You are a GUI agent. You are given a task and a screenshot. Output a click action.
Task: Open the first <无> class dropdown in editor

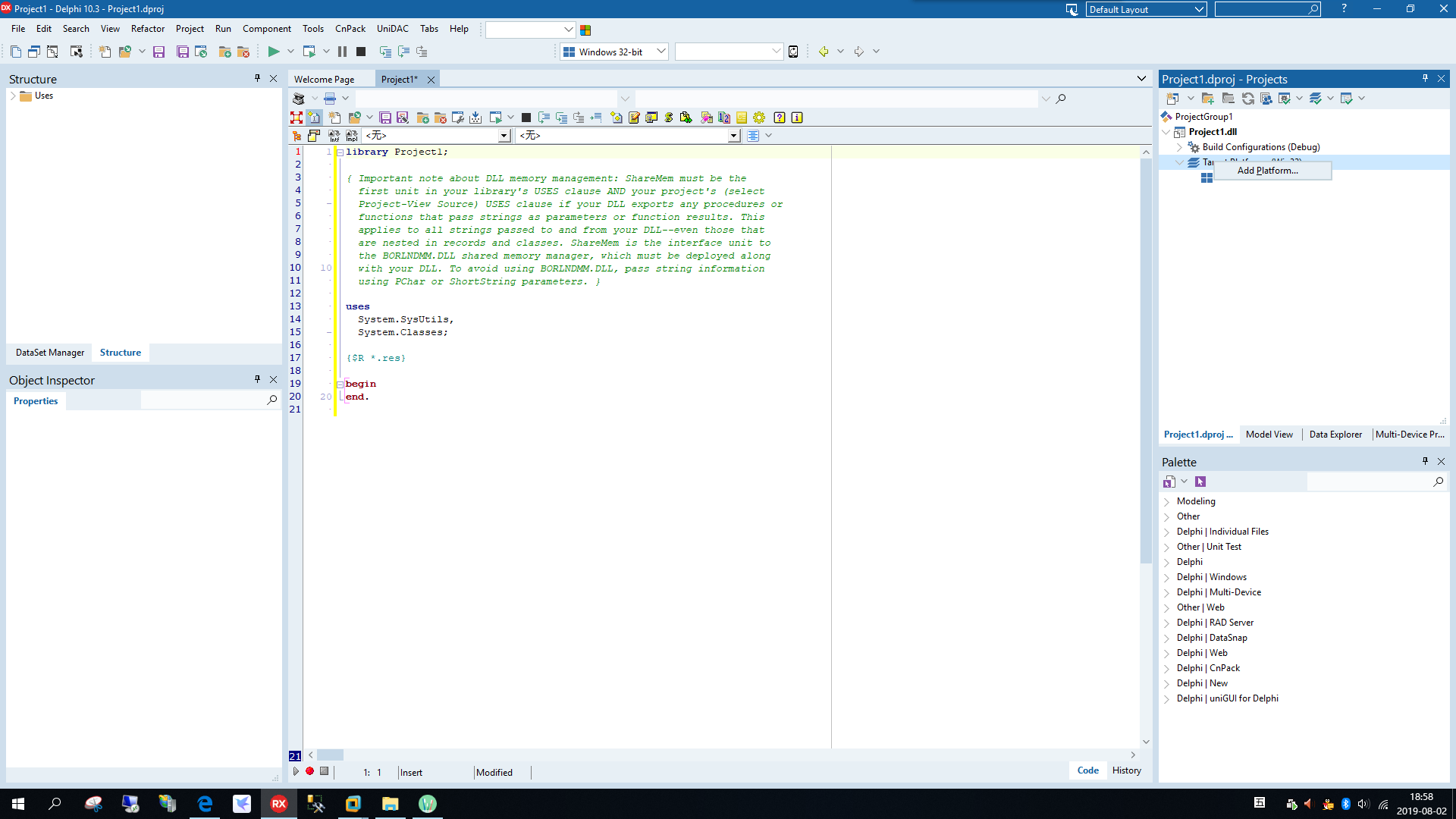(x=504, y=136)
